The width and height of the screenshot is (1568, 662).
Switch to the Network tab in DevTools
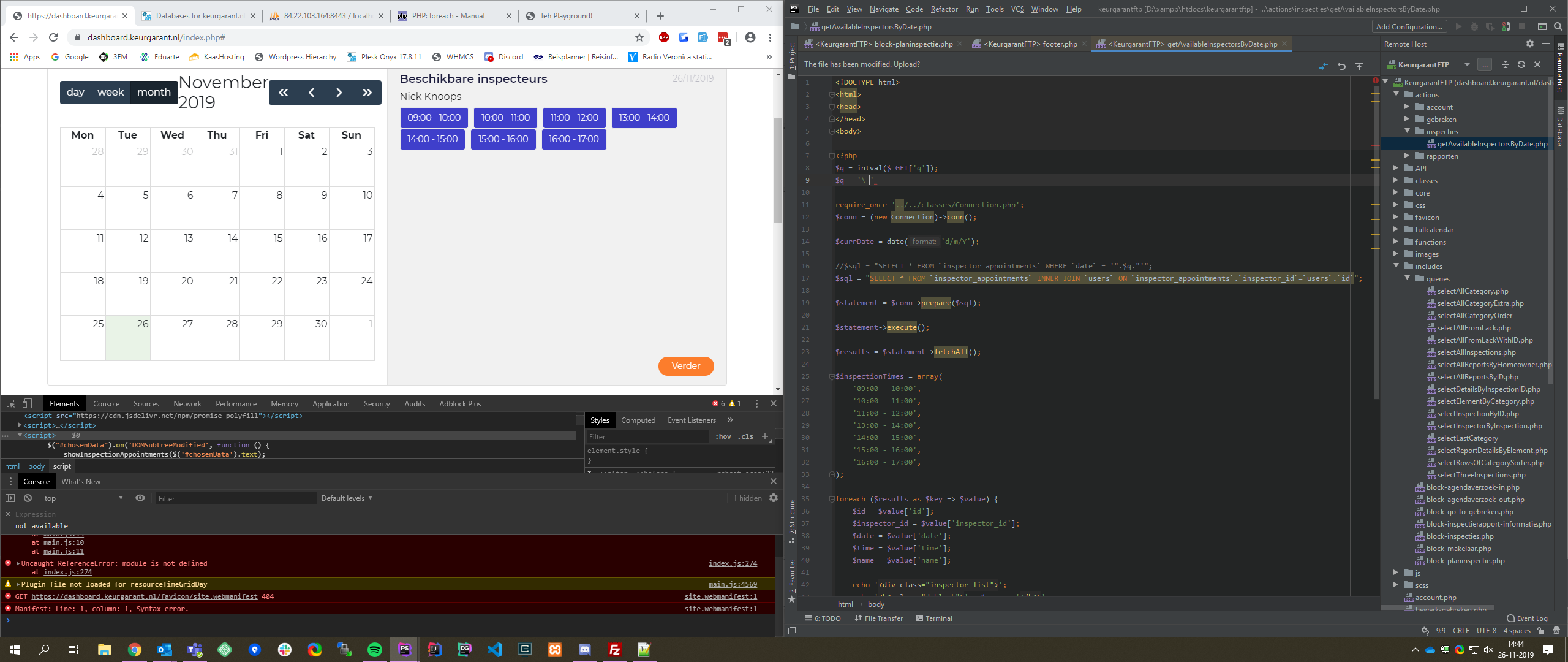(187, 403)
